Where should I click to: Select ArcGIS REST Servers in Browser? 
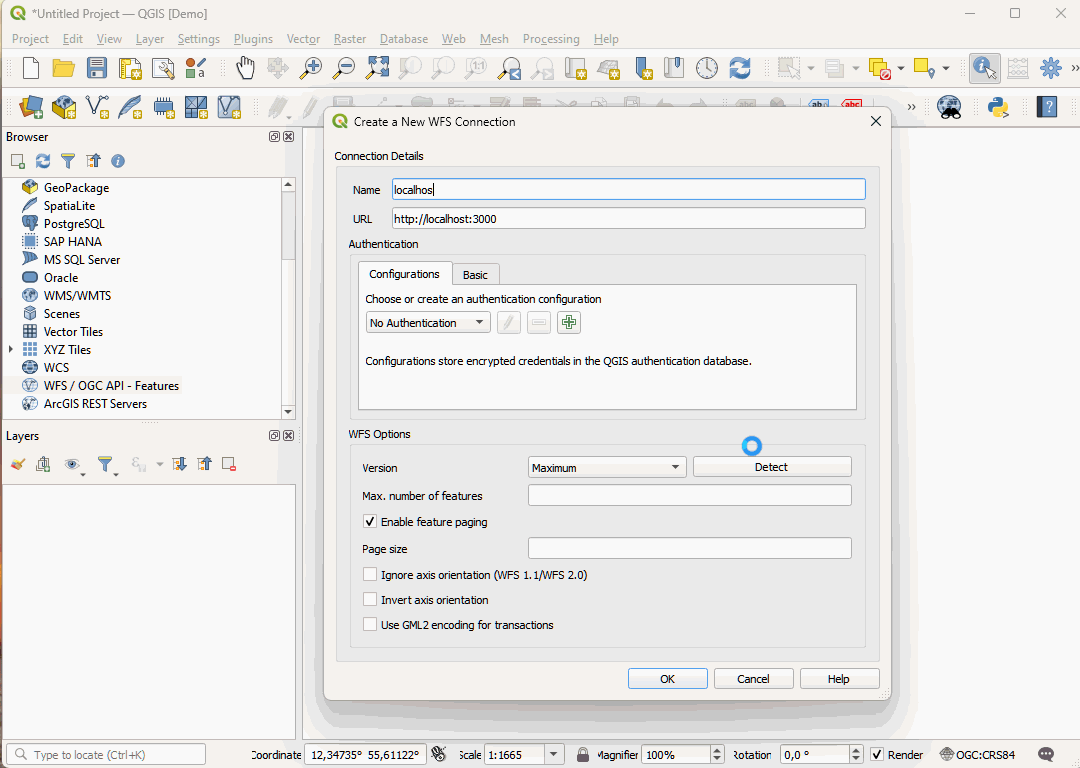(x=95, y=404)
